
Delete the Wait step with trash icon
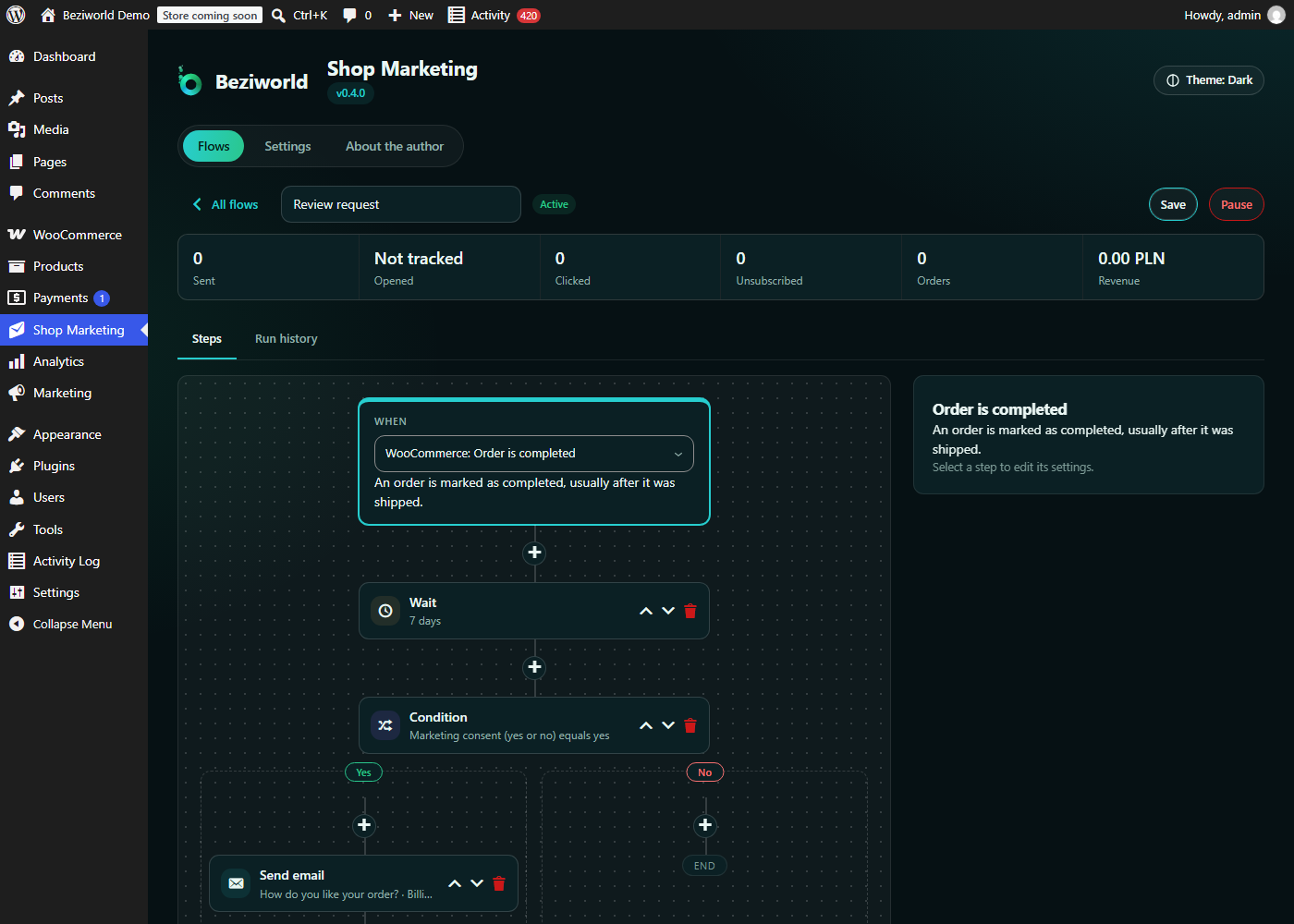click(690, 611)
